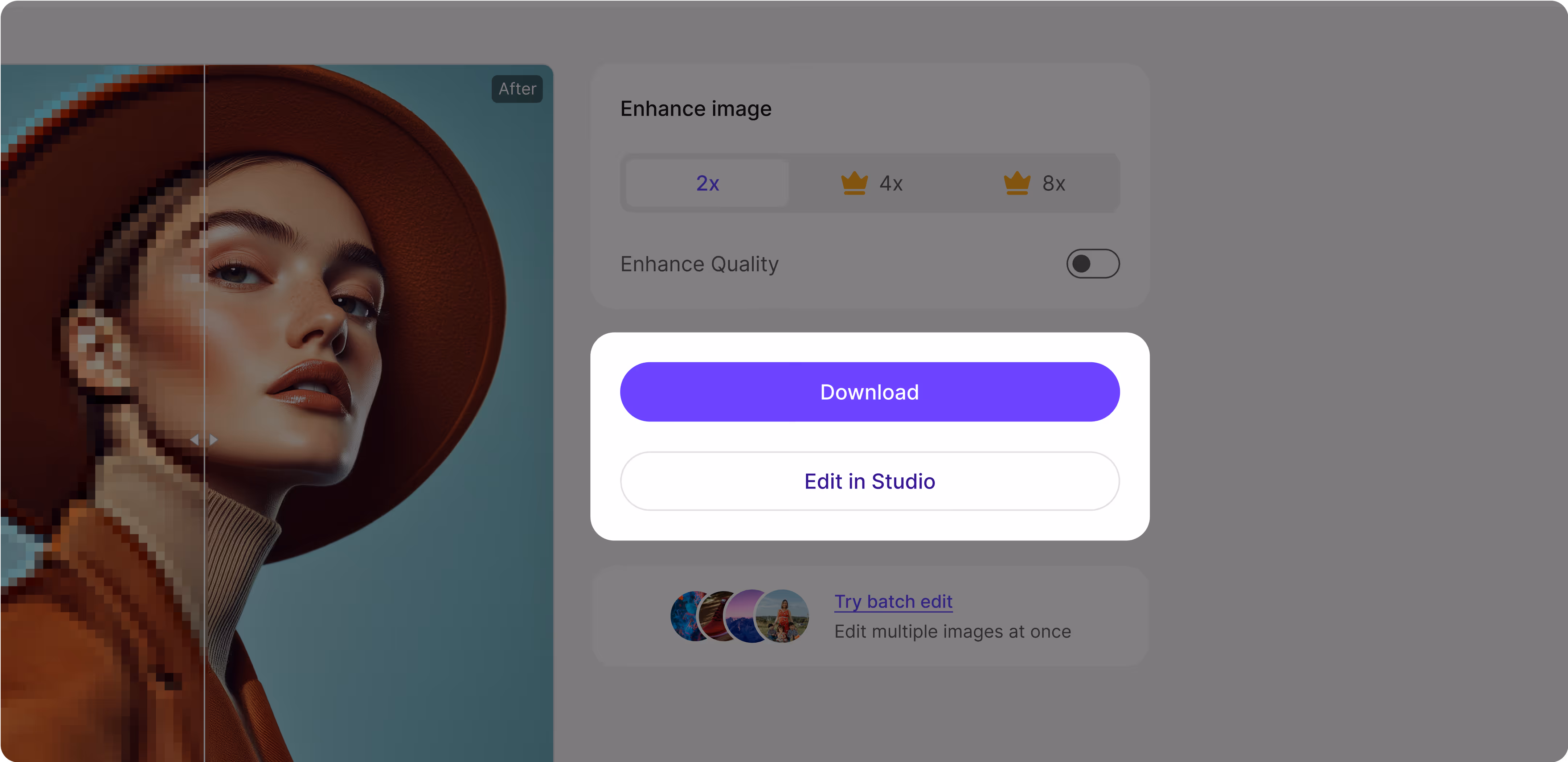Click the crown icon beside 4x

click(854, 183)
